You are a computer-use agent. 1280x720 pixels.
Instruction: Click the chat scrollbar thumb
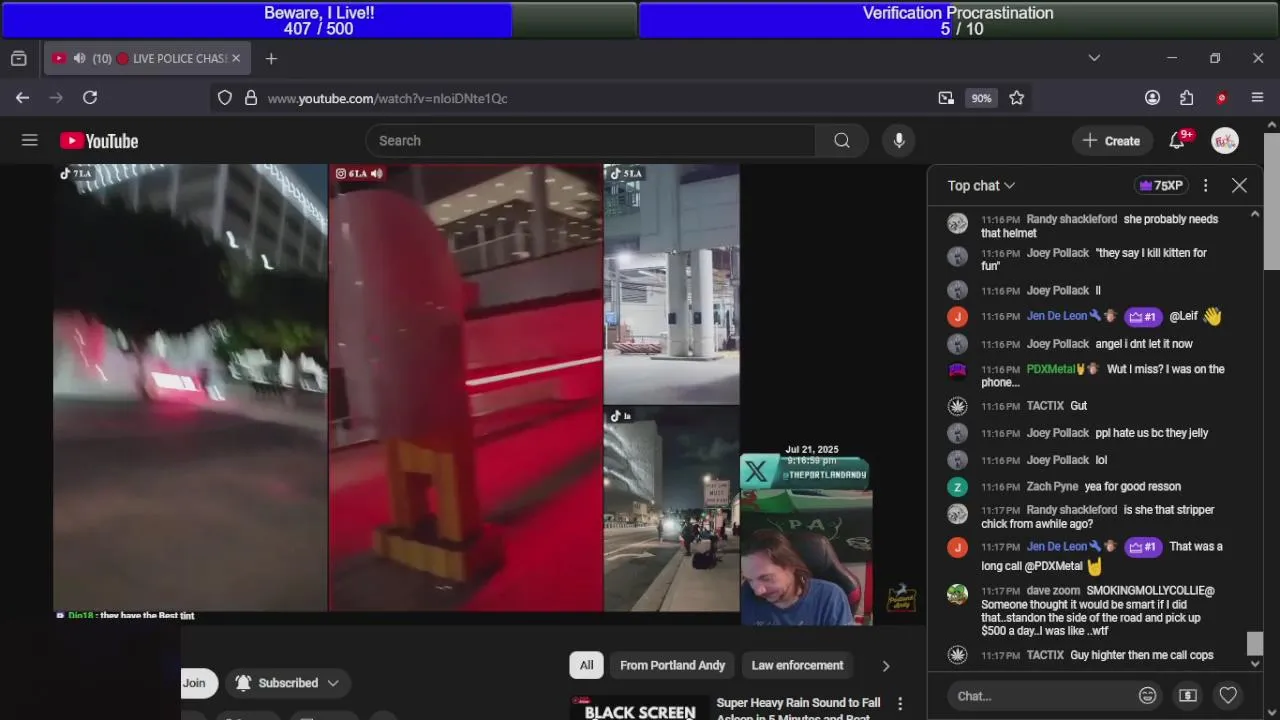1255,644
